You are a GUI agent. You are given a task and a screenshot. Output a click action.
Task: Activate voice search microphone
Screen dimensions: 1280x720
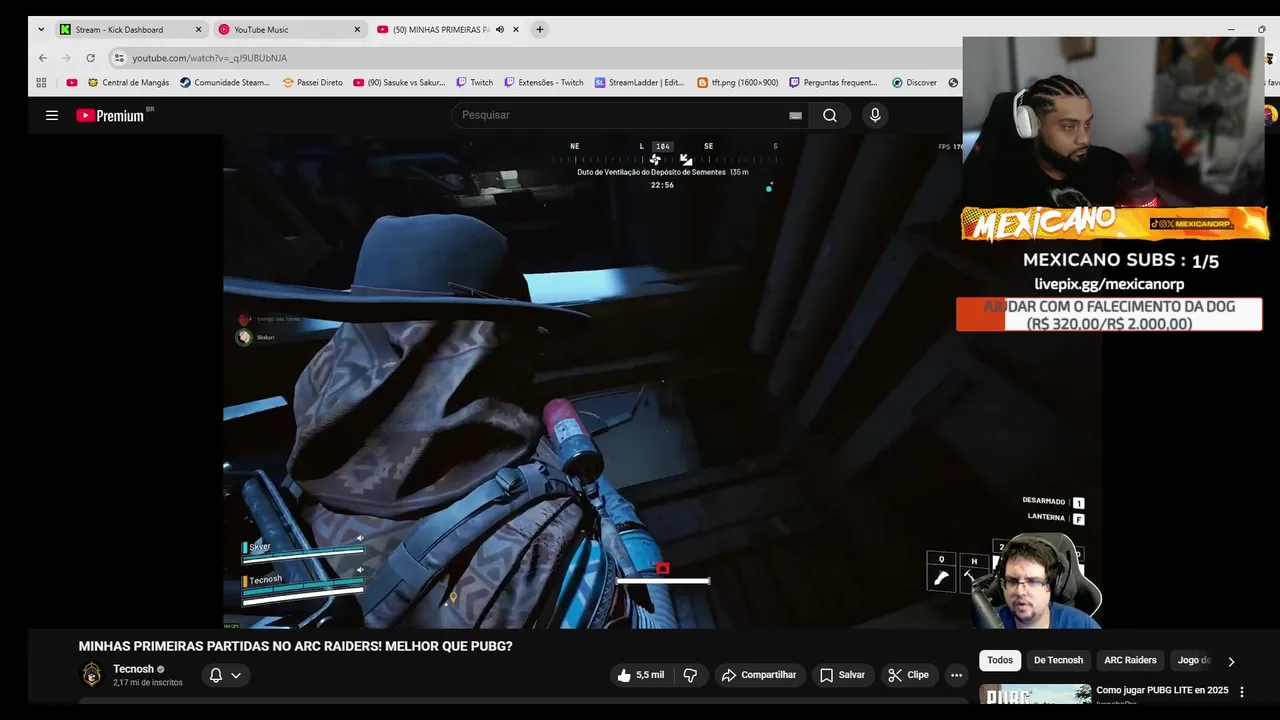pyautogui.click(x=875, y=115)
